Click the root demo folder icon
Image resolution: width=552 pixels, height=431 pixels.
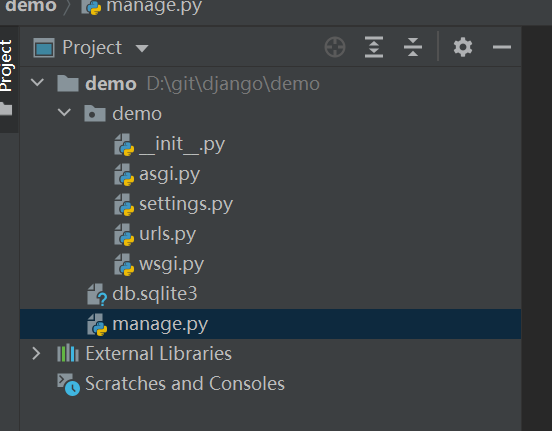[x=68, y=83]
